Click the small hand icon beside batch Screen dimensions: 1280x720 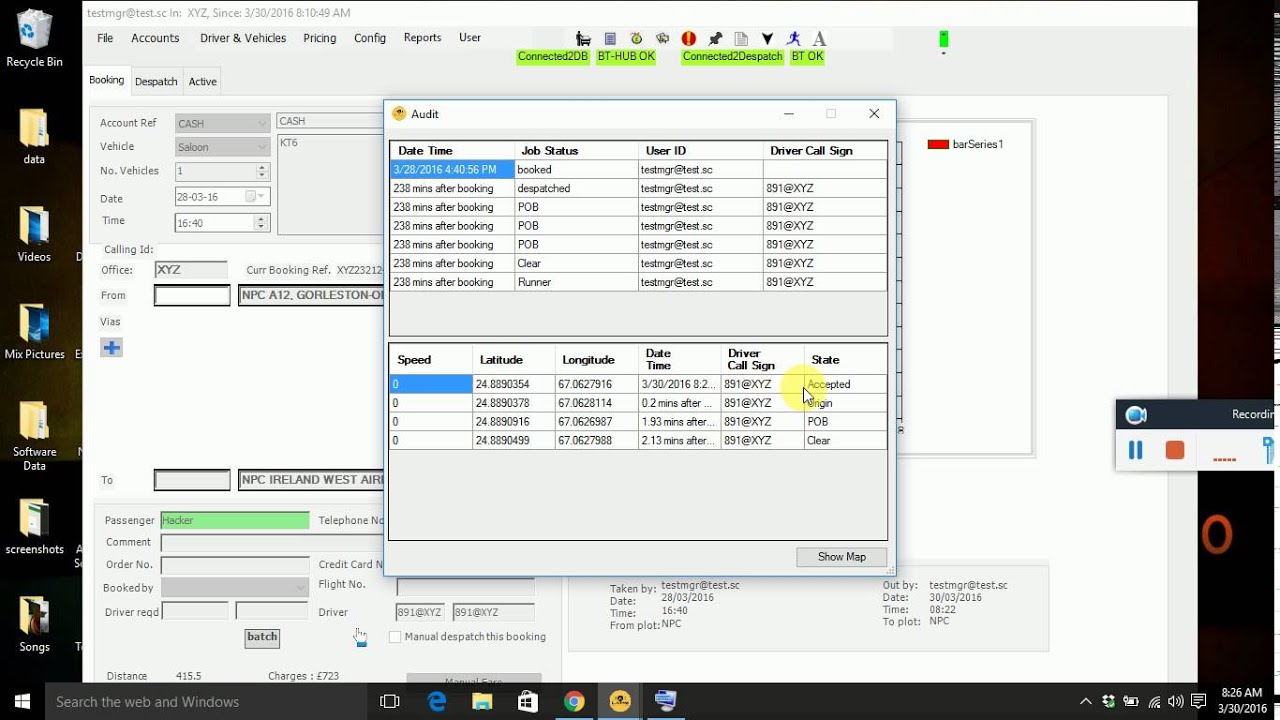pos(360,637)
